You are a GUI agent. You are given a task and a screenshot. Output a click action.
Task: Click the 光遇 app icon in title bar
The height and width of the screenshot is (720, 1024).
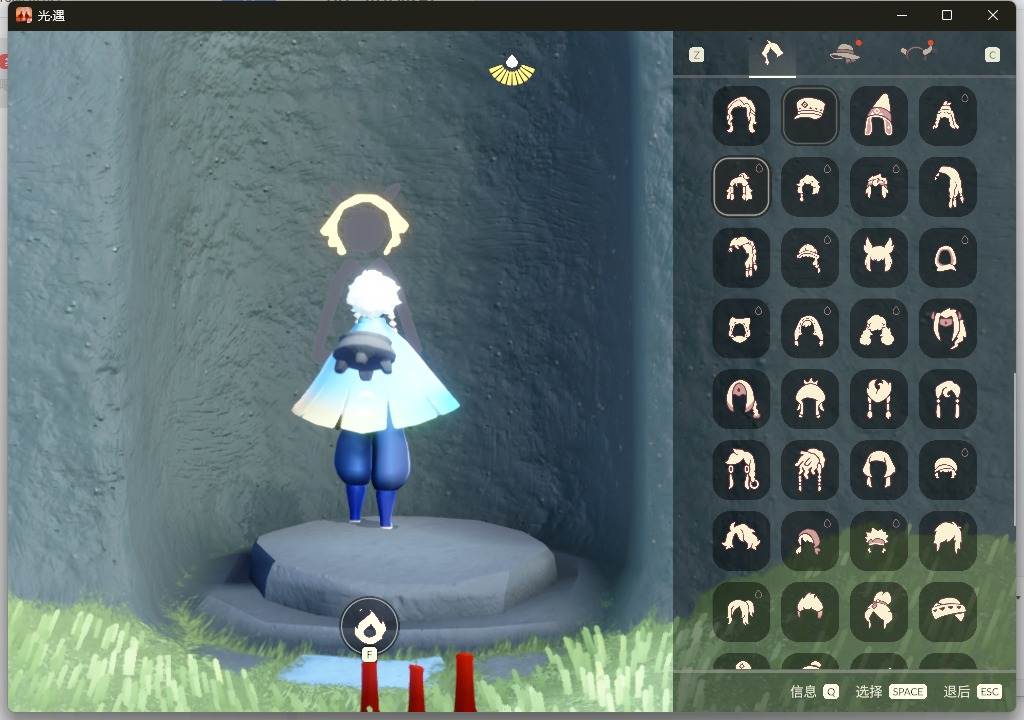[24, 15]
